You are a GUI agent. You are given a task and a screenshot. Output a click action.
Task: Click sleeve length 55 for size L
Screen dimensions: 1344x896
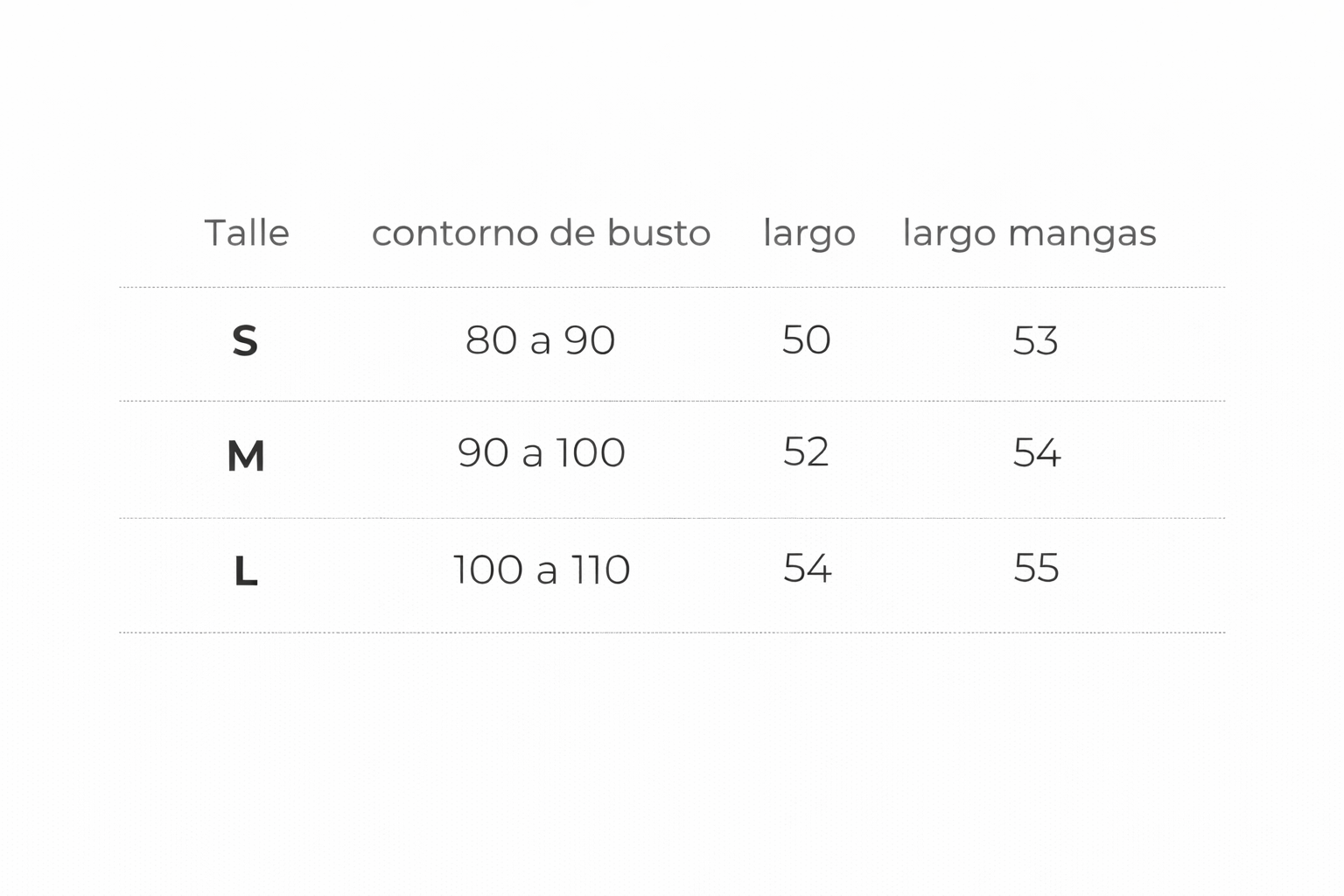(x=1037, y=569)
